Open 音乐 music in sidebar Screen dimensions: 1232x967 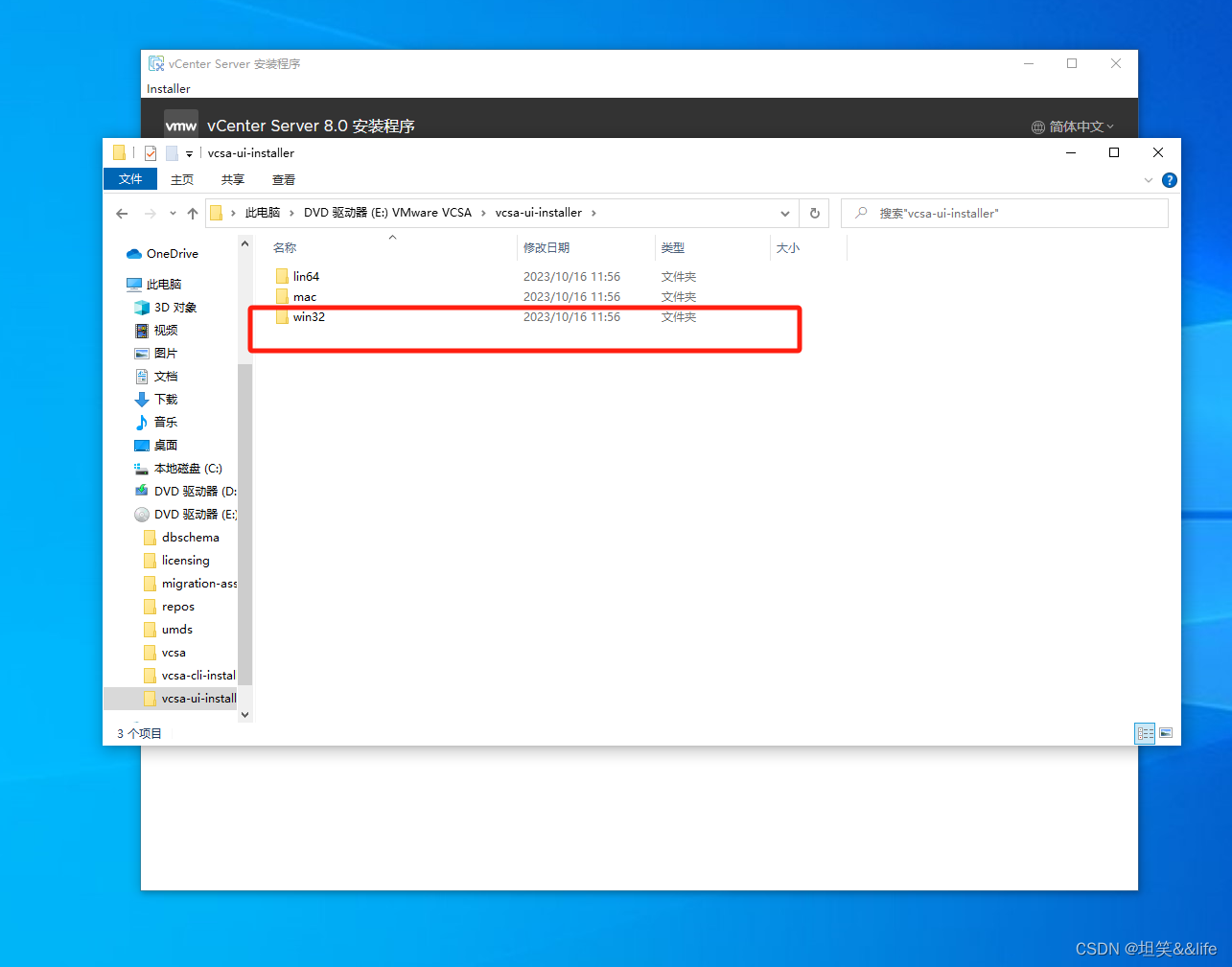[x=165, y=423]
